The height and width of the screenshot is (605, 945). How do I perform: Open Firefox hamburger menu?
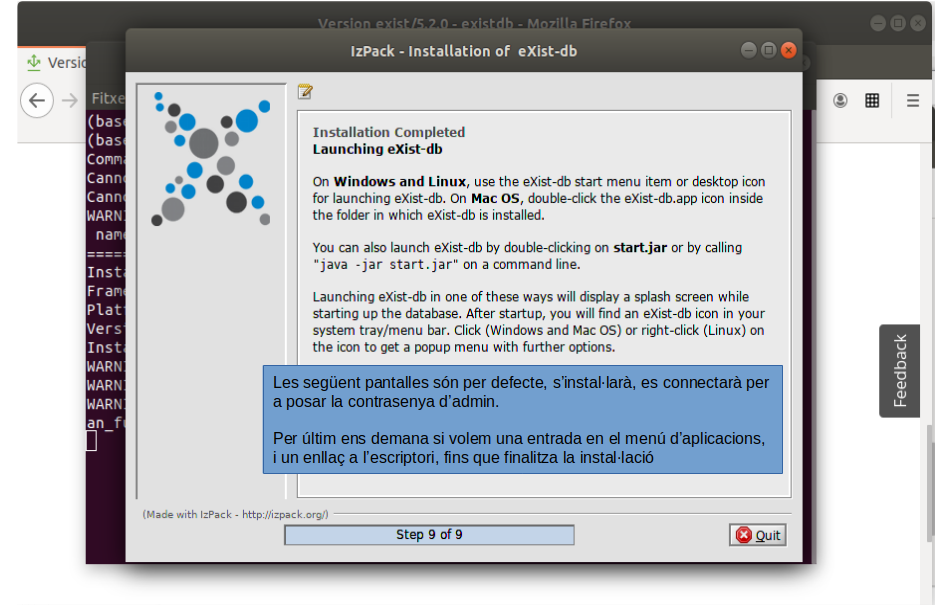[913, 101]
